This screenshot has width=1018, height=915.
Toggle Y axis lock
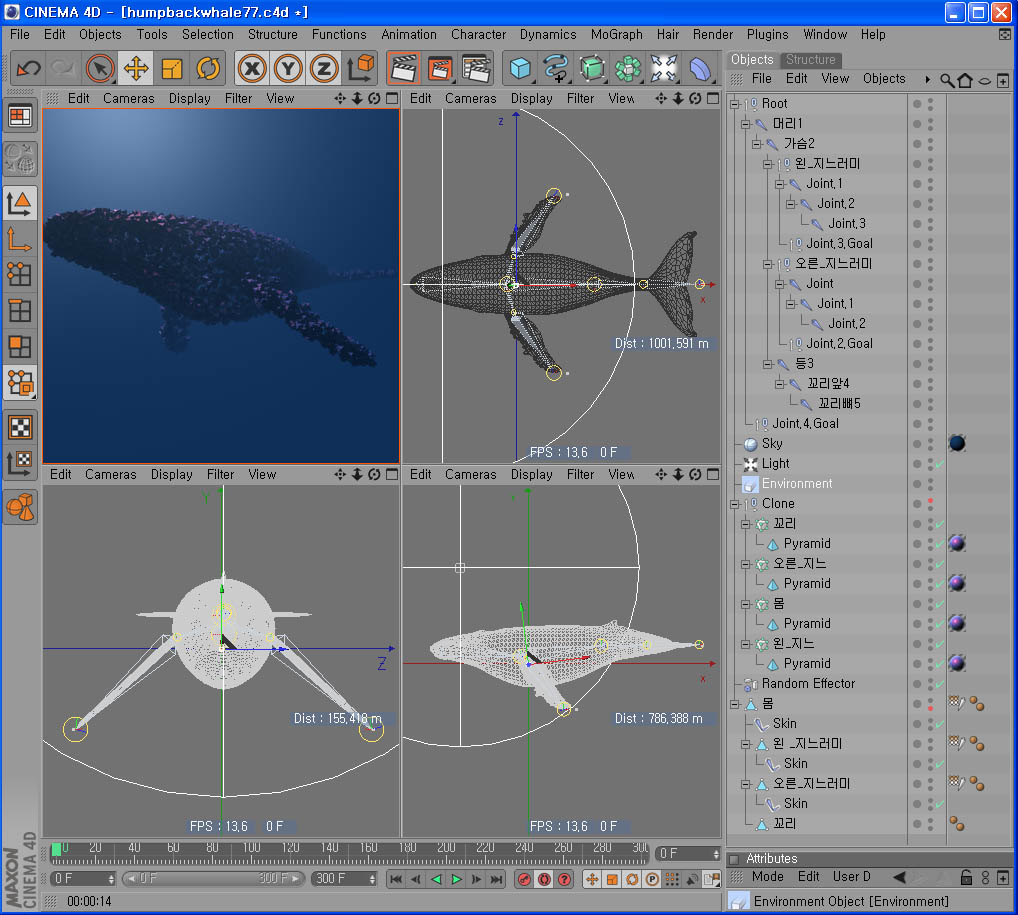[x=288, y=68]
